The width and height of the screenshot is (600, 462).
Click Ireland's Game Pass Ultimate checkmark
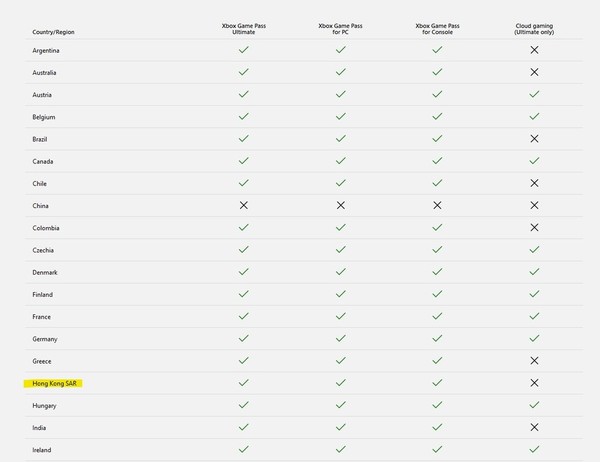[x=243, y=449]
